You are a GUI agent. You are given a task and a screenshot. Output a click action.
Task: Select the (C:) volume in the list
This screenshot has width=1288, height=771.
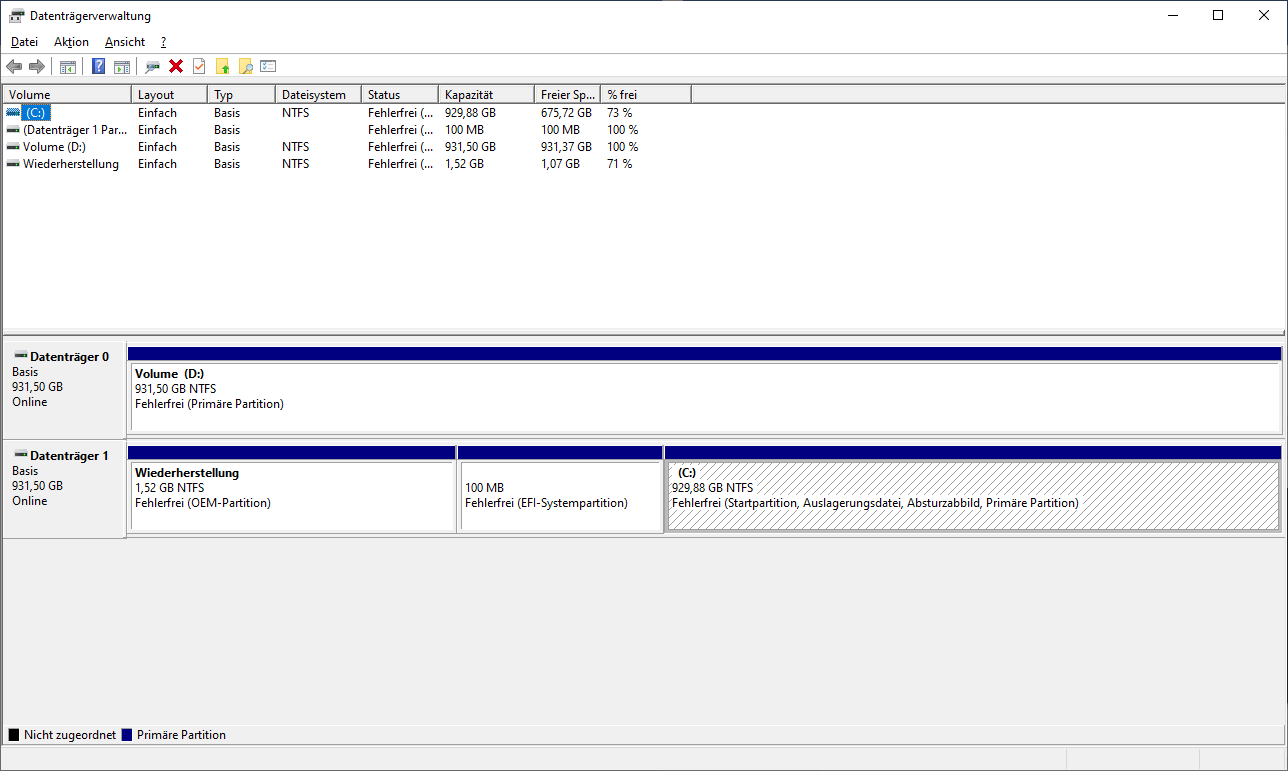click(x=36, y=113)
